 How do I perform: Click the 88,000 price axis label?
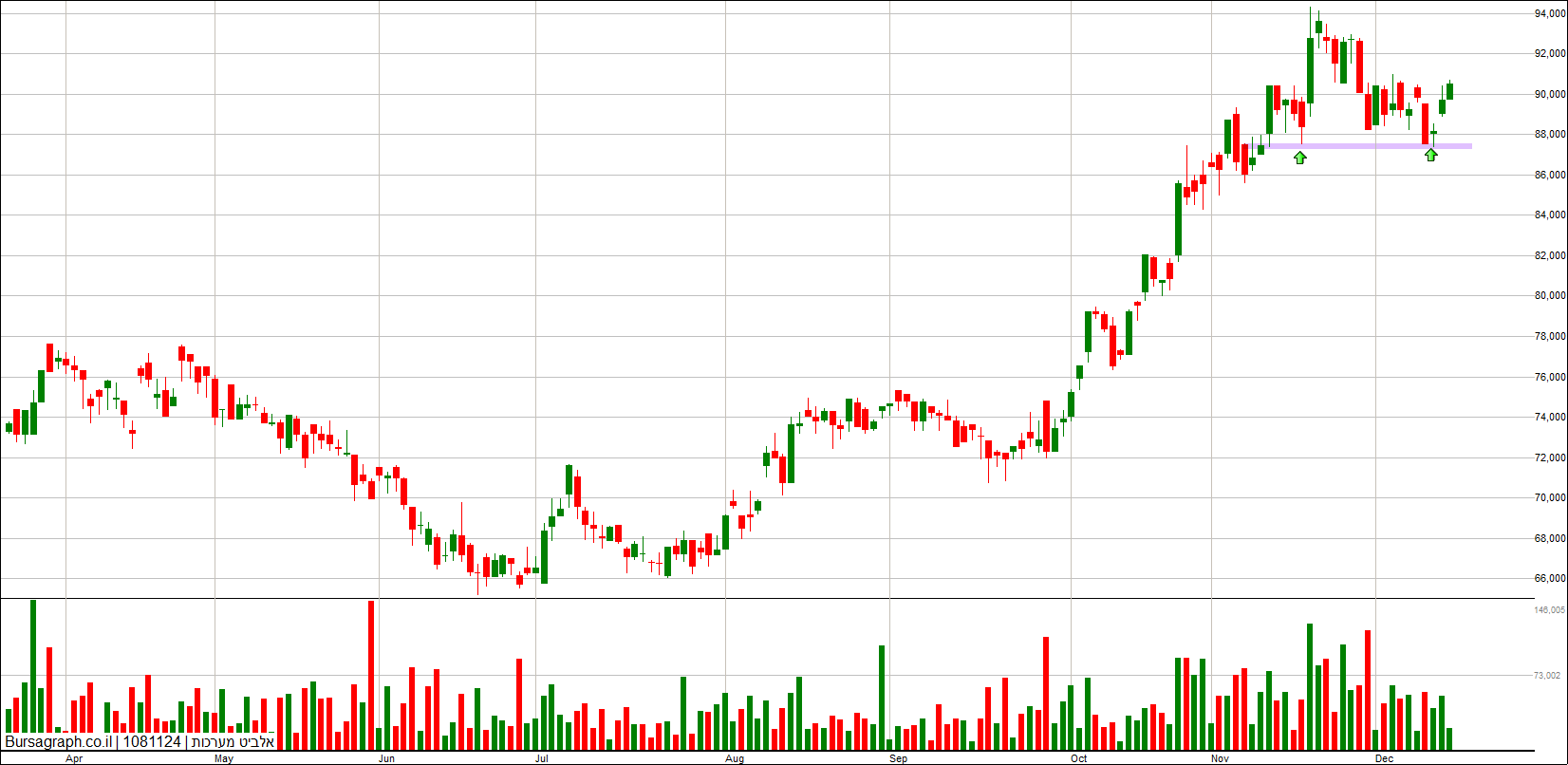pos(1550,135)
